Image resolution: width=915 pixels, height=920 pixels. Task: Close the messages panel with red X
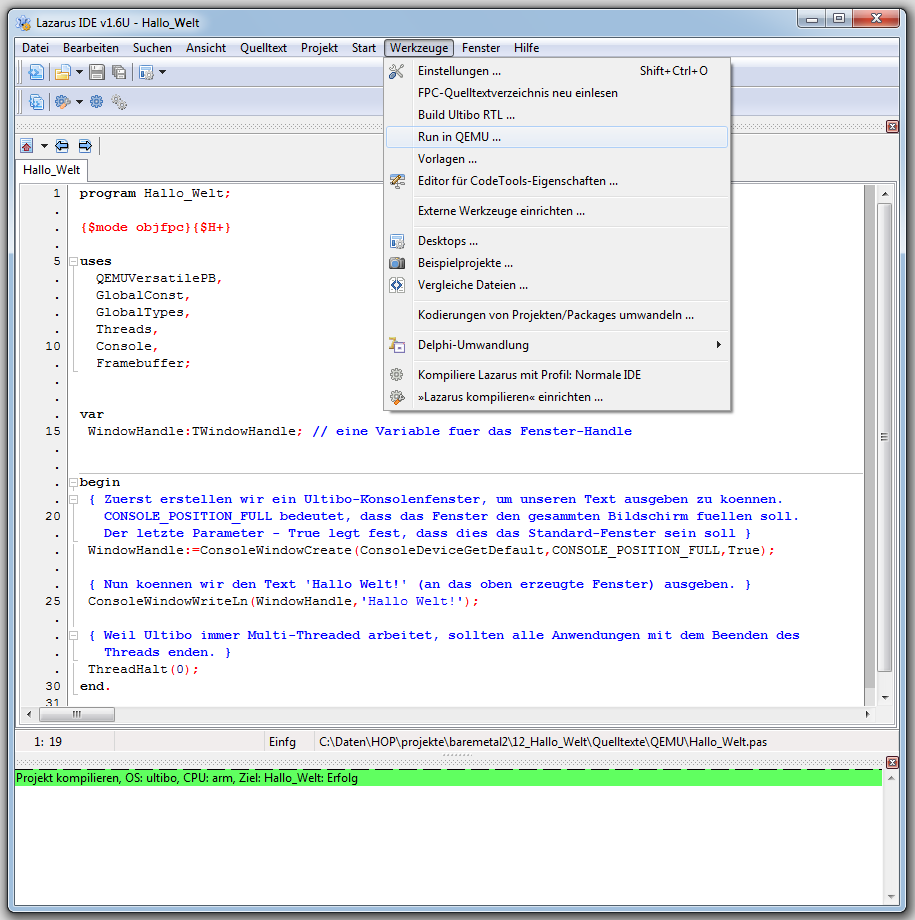pyautogui.click(x=892, y=762)
